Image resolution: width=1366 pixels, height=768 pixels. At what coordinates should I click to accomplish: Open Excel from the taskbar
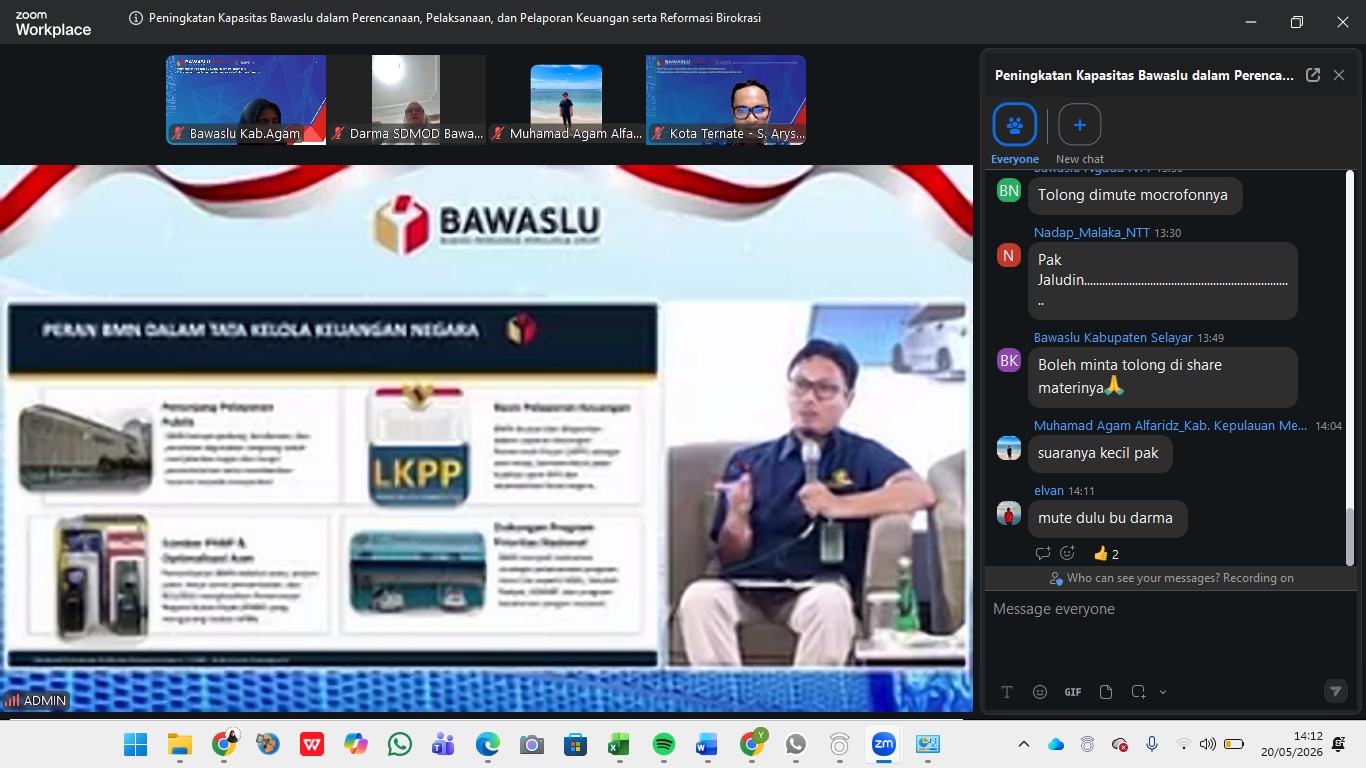pyautogui.click(x=619, y=745)
